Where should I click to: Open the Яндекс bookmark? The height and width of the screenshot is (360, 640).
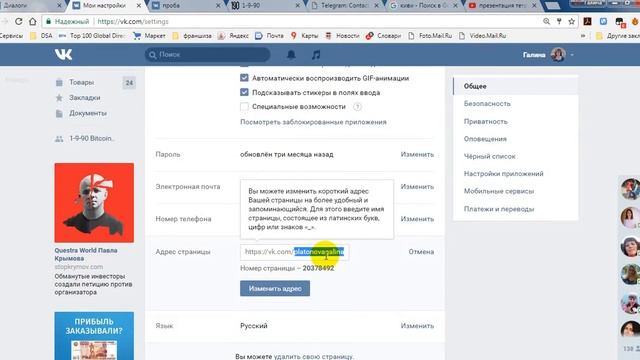click(x=233, y=36)
